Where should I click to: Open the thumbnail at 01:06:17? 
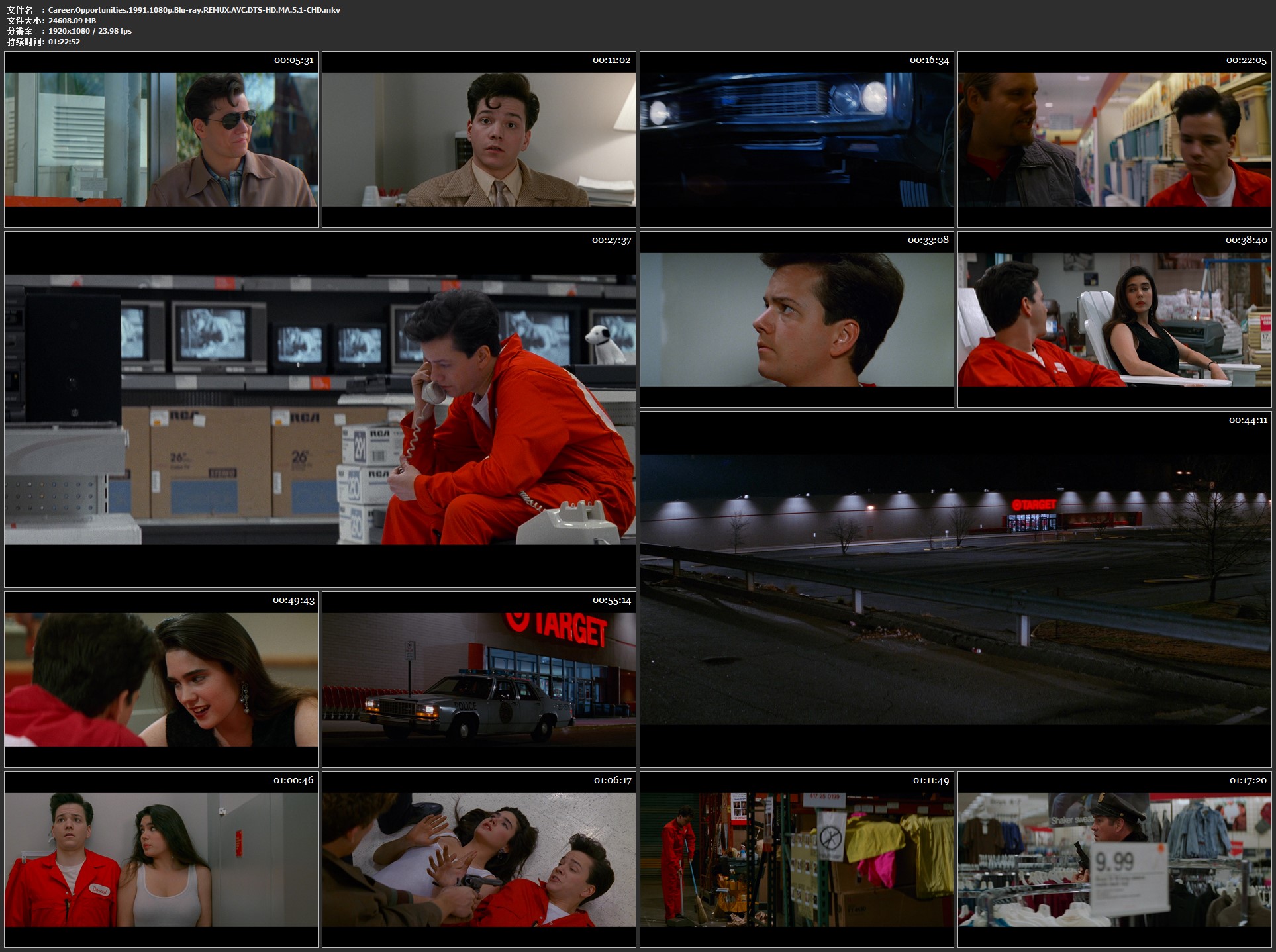479,860
